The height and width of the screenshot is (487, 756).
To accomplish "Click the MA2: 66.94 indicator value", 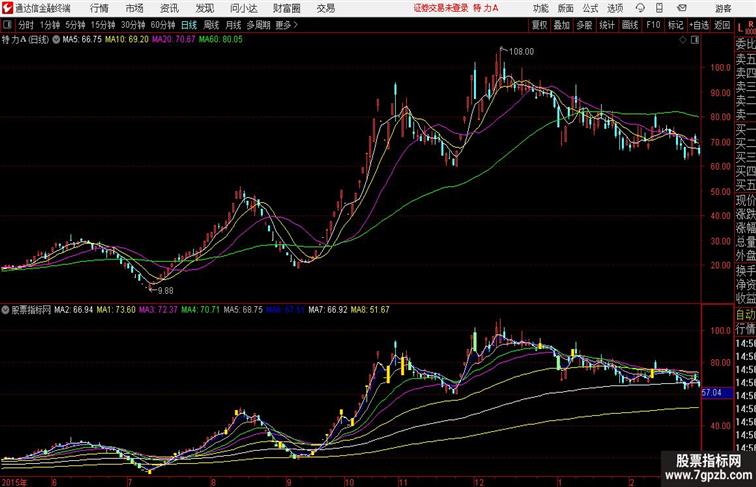I will 73,310.
